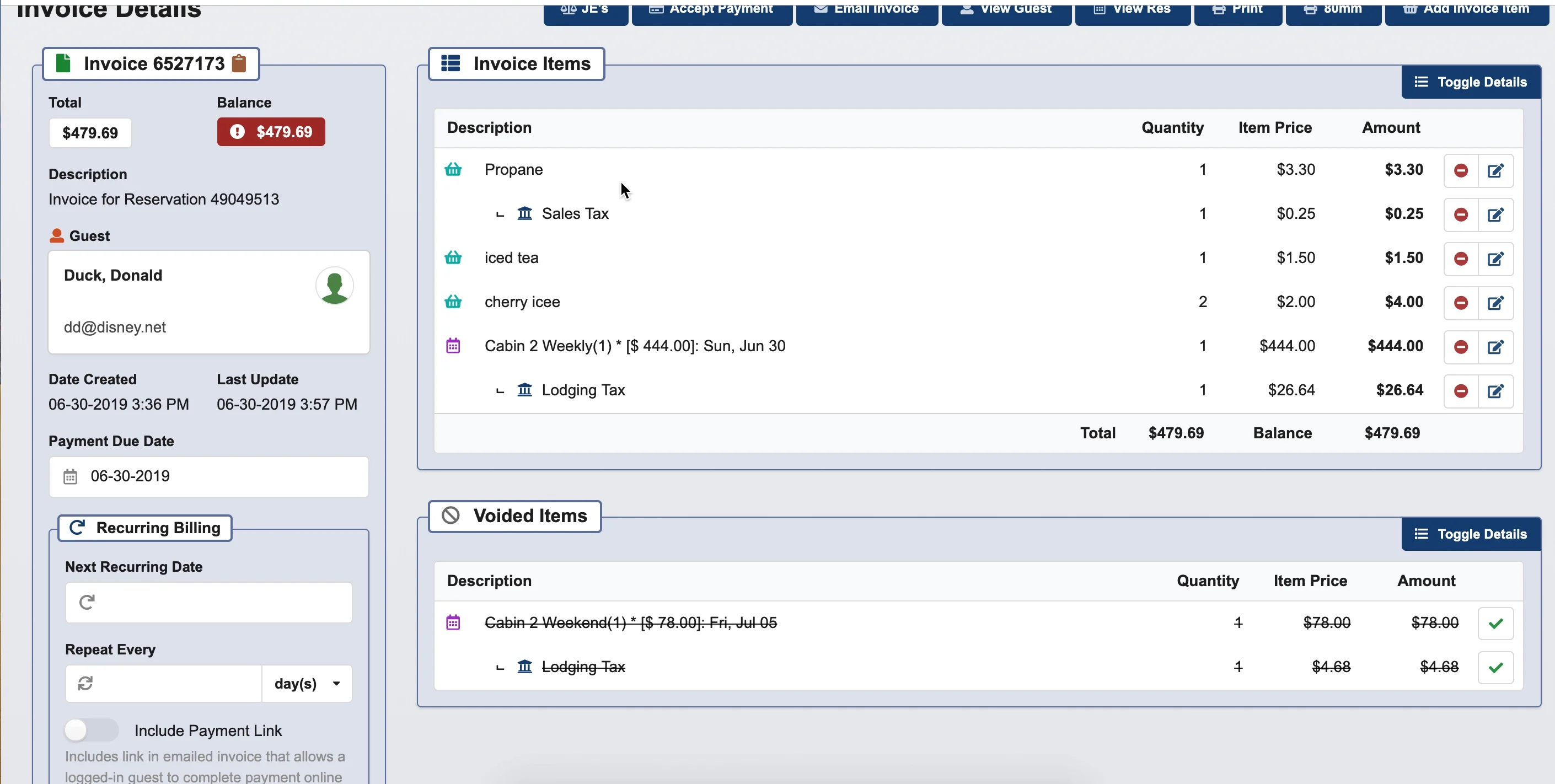Image resolution: width=1555 pixels, height=784 pixels.
Task: Open the Cabin 2 Weekly reservation calendar icon
Action: point(453,345)
